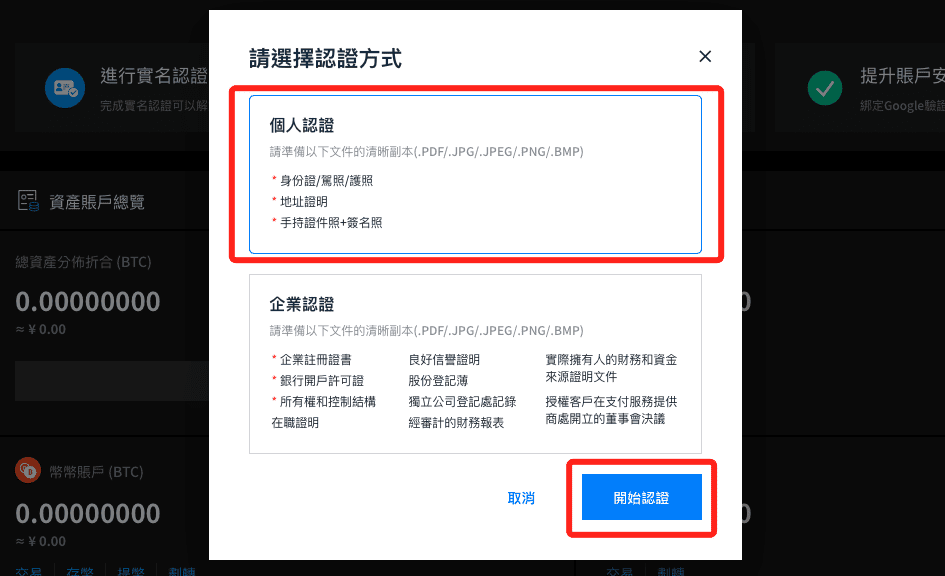Click the 幣幣賬戶 (BTC) label

pyautogui.click(x=96, y=471)
